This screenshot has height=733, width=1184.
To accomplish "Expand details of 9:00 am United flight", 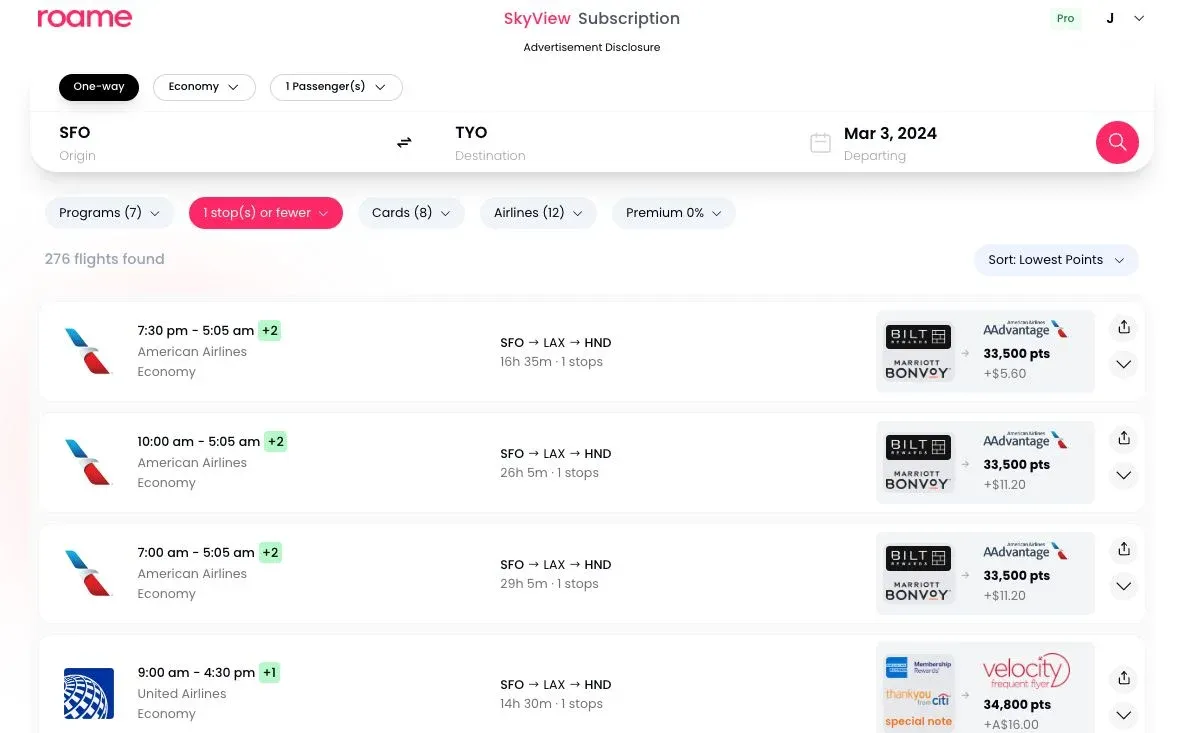I will [1124, 715].
